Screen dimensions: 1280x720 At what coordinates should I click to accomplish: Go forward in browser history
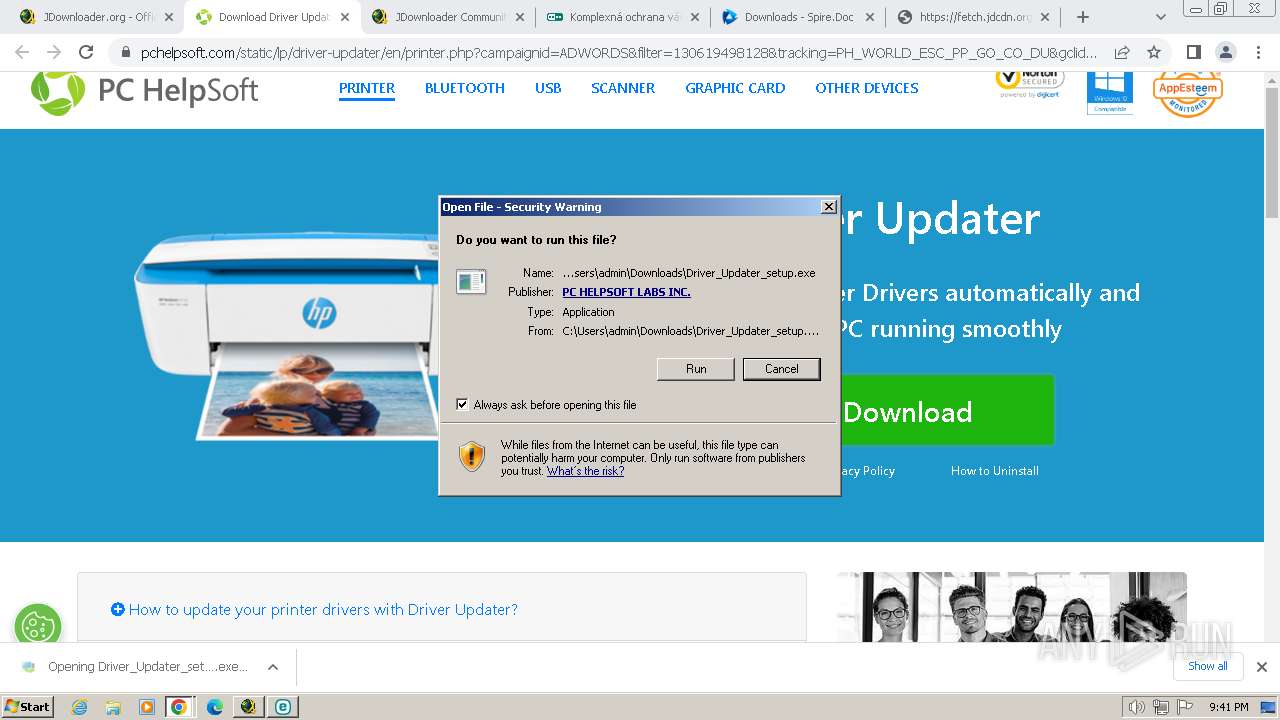[54, 53]
